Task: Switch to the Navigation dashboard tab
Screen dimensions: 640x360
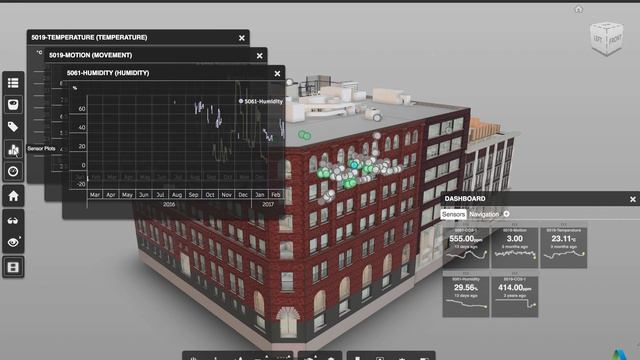Action: (x=484, y=214)
